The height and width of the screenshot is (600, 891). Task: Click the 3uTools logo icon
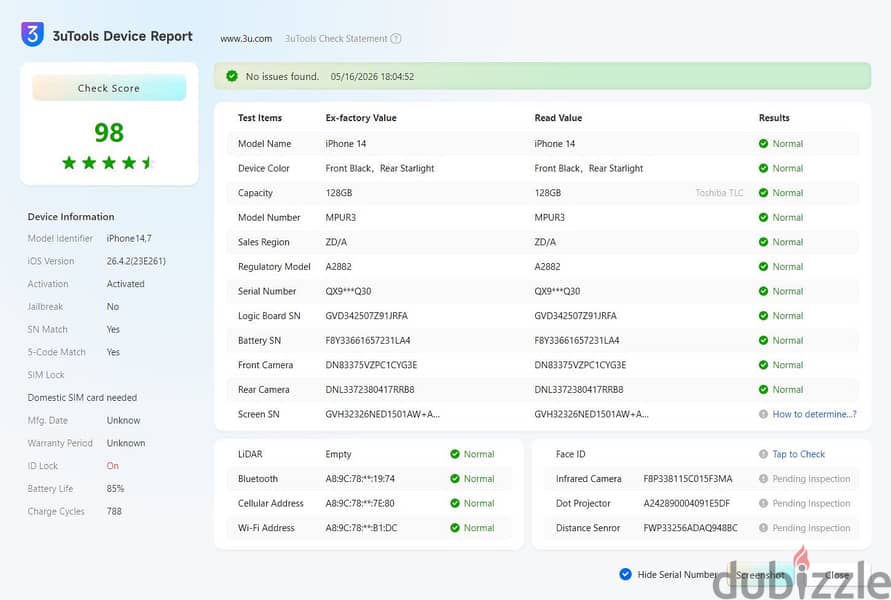tap(32, 35)
